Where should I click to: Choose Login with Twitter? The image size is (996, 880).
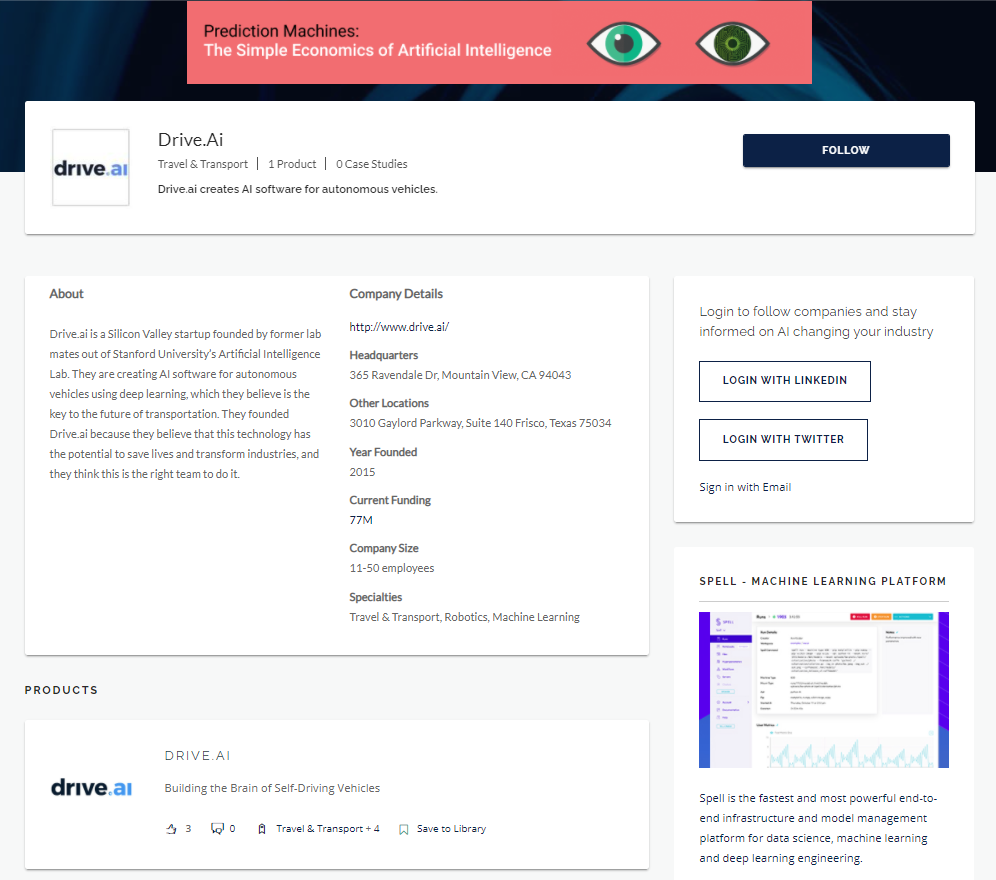[x=783, y=440]
